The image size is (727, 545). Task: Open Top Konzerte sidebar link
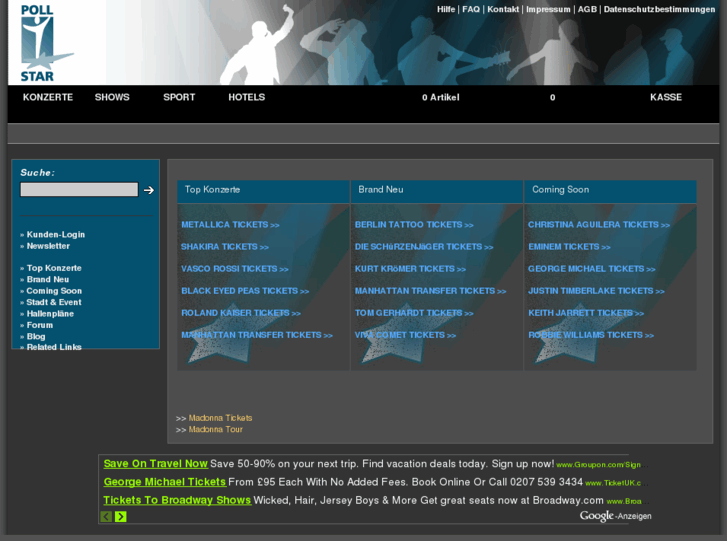point(54,268)
